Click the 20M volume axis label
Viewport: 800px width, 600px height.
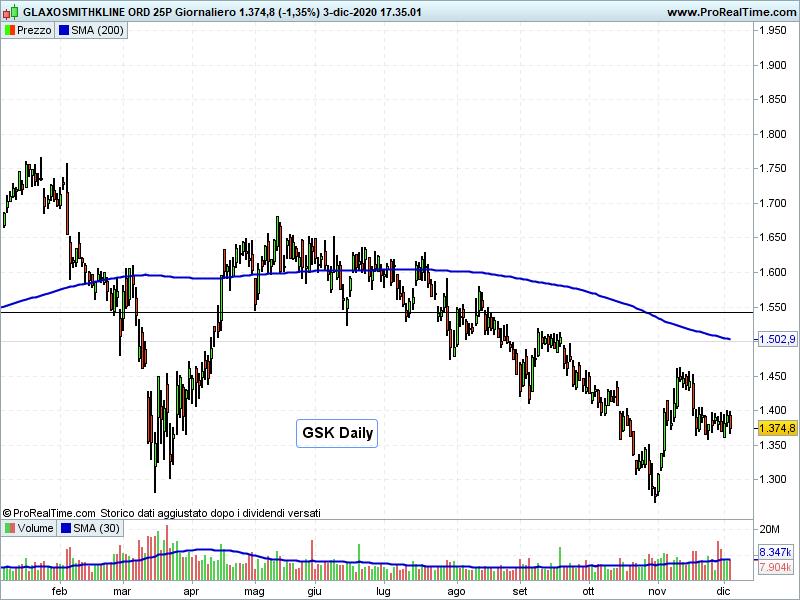point(769,529)
